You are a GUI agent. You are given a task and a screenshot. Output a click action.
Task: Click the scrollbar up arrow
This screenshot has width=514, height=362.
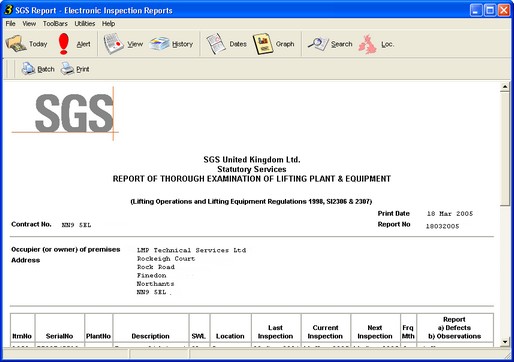pyautogui.click(x=505, y=87)
